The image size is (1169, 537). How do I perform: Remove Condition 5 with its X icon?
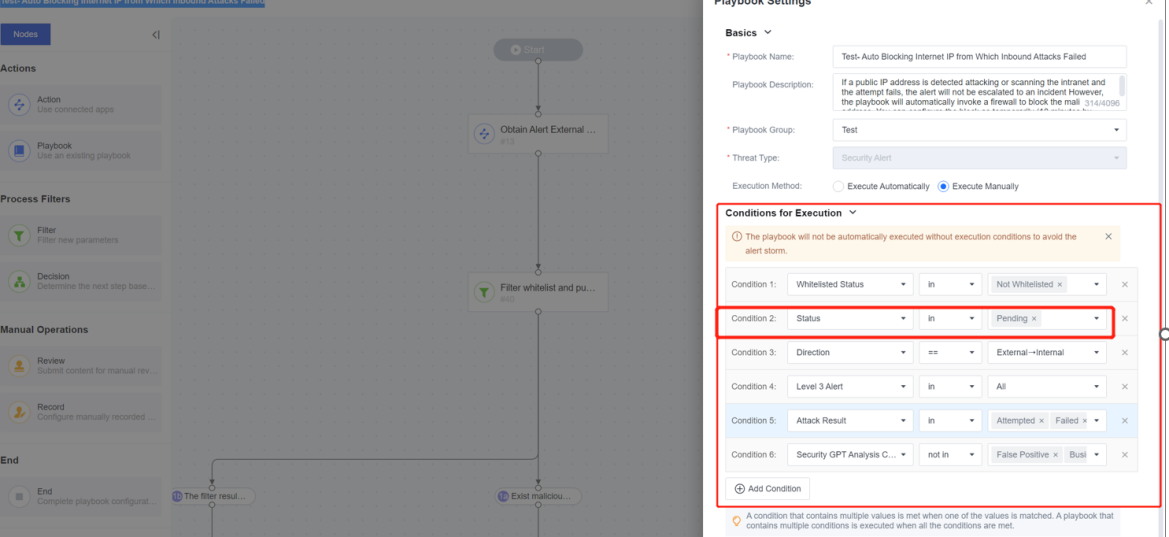1125,421
